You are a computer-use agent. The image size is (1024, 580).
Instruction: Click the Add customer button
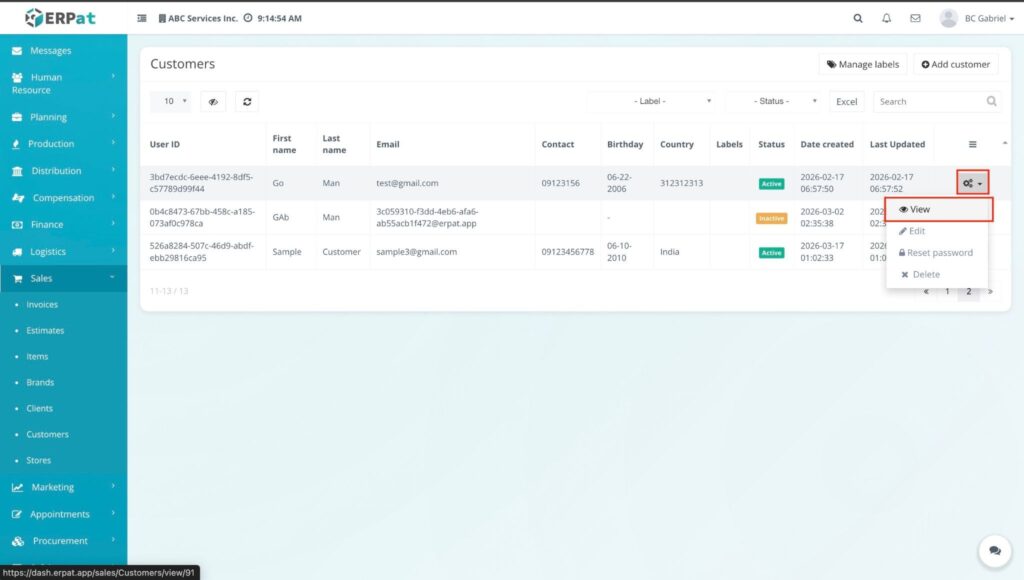pos(955,64)
